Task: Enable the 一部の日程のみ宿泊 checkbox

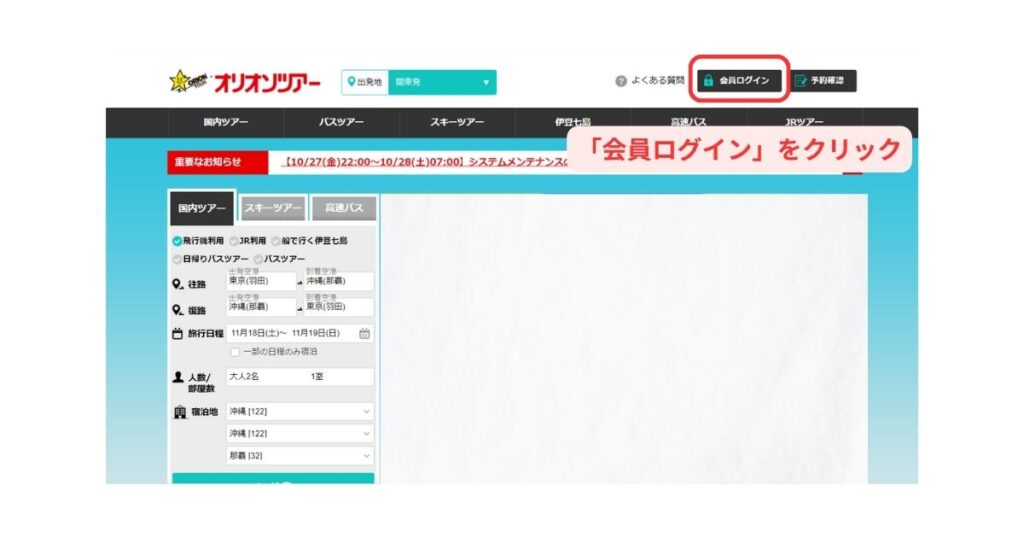Action: pos(234,352)
